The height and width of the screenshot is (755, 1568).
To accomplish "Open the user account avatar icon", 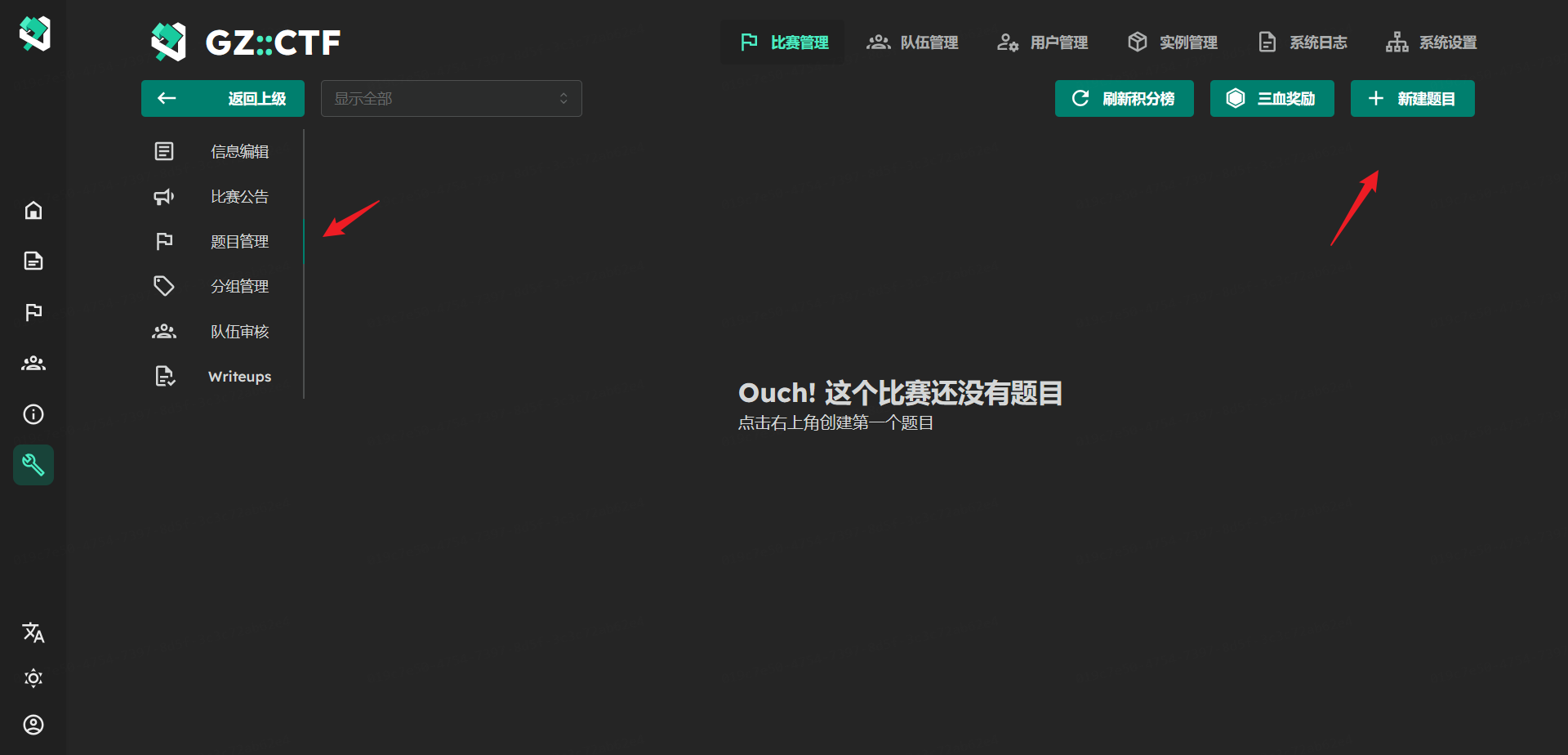I will (33, 725).
